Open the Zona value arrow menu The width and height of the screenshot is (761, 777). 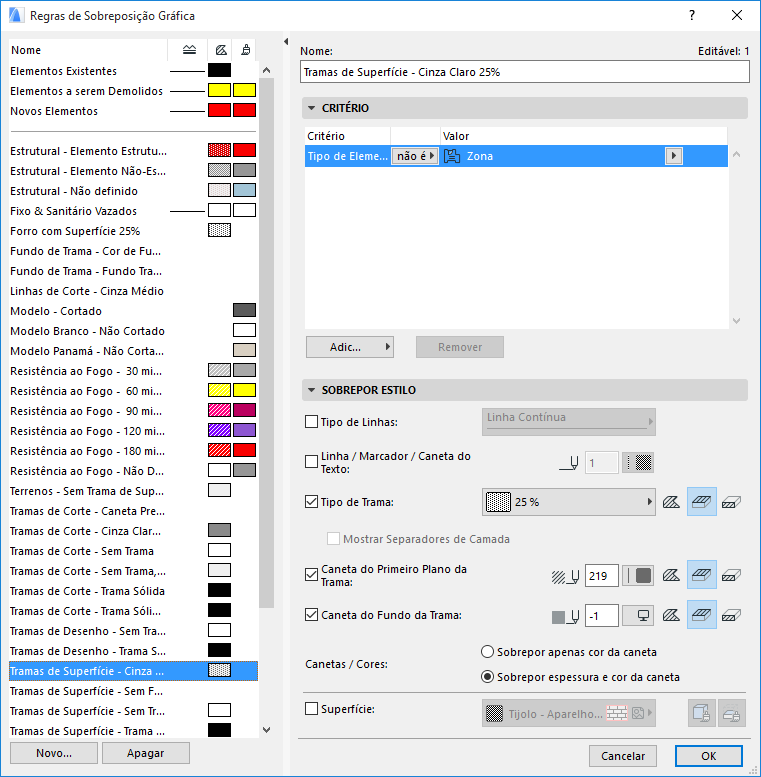[674, 156]
